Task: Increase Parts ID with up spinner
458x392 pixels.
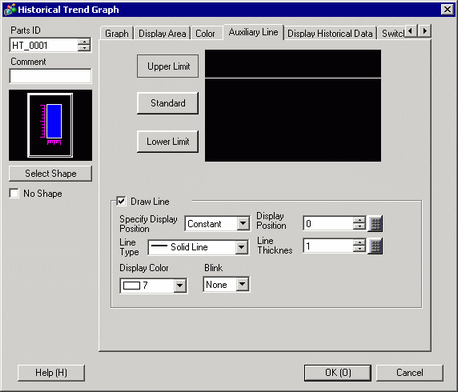Action: coord(84,42)
